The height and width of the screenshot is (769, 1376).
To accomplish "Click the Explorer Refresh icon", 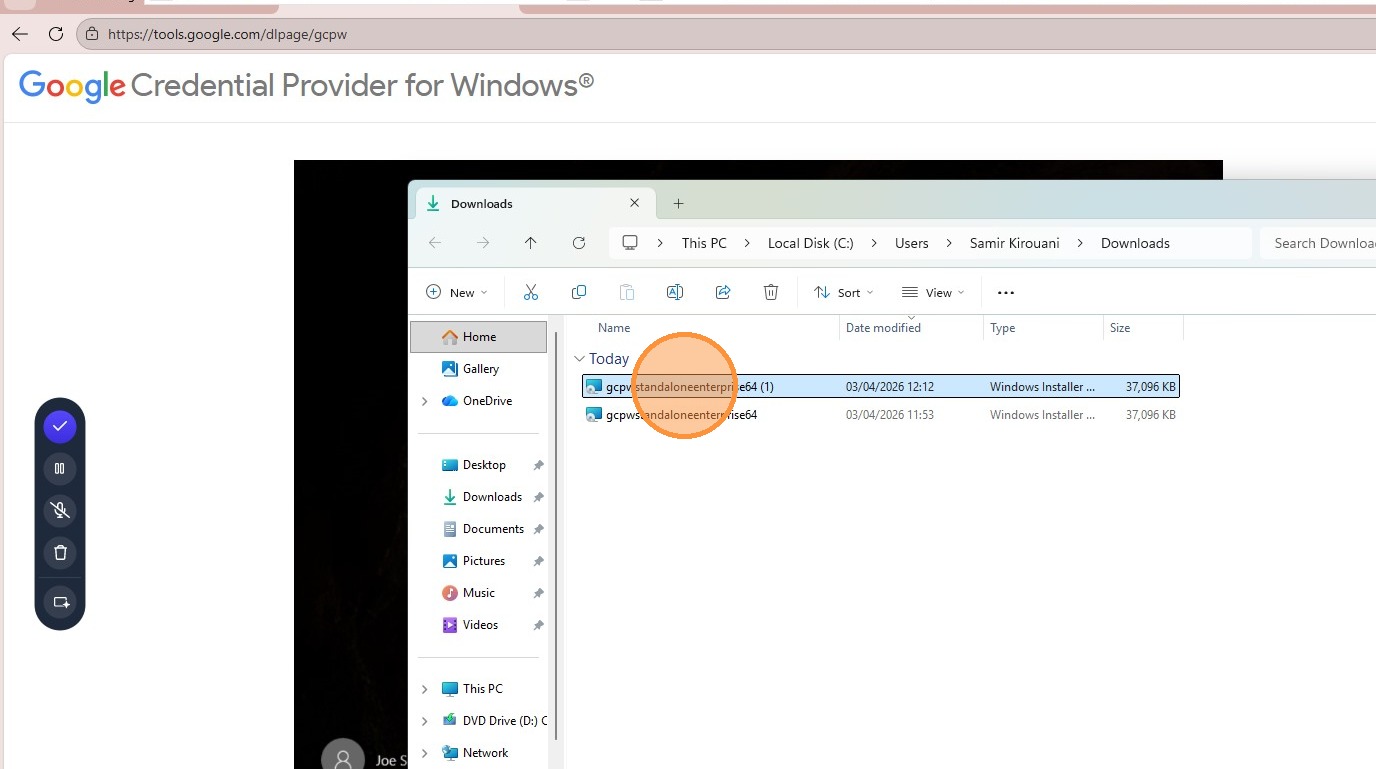I will coord(579,243).
